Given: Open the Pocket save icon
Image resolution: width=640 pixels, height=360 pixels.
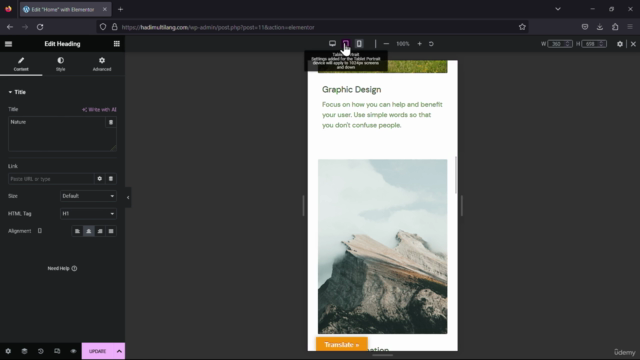Looking at the screenshot, I should pyautogui.click(x=585, y=27).
